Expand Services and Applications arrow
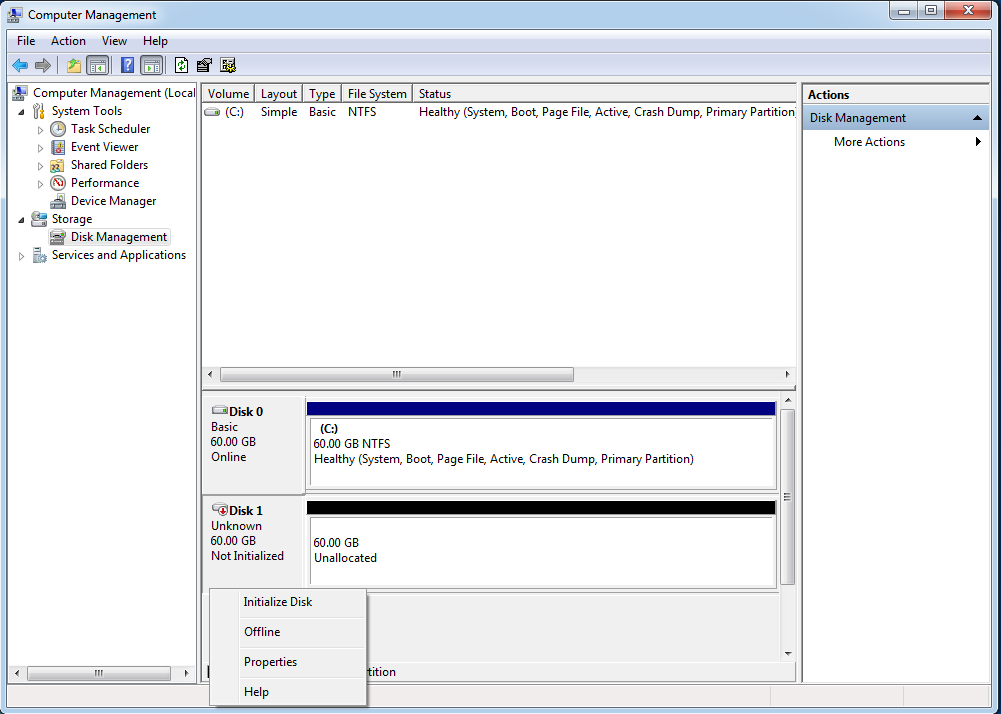This screenshot has height=714, width=1001. coord(22,255)
